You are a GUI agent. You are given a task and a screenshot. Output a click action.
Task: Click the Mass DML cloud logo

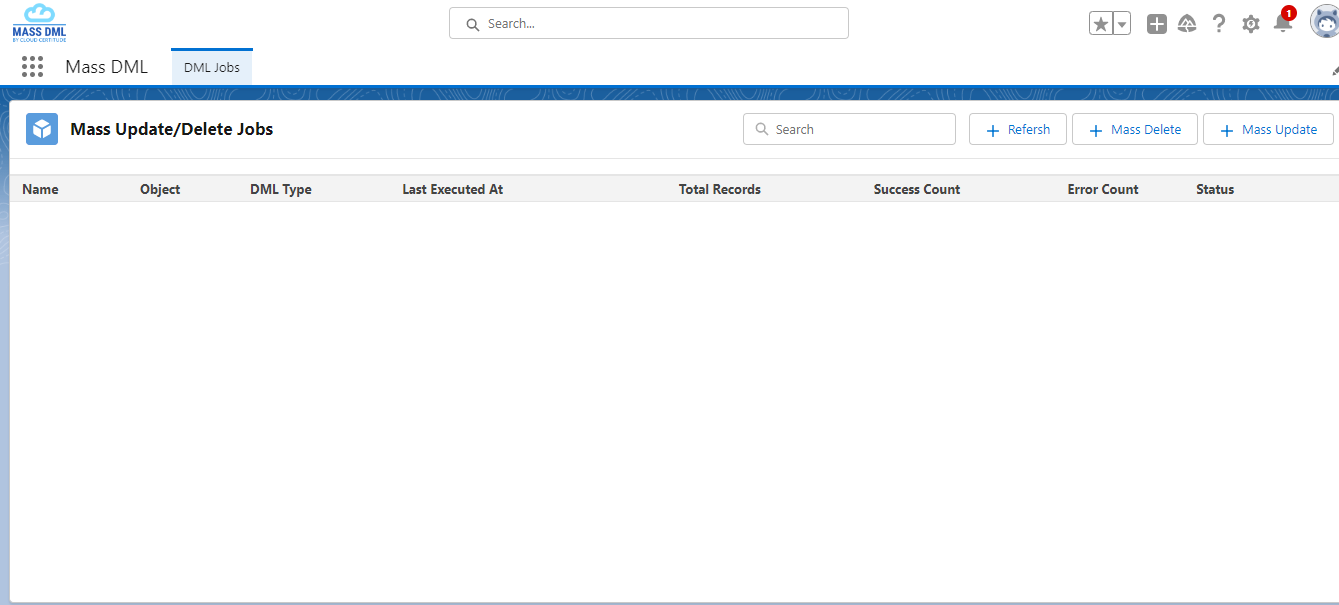point(39,23)
